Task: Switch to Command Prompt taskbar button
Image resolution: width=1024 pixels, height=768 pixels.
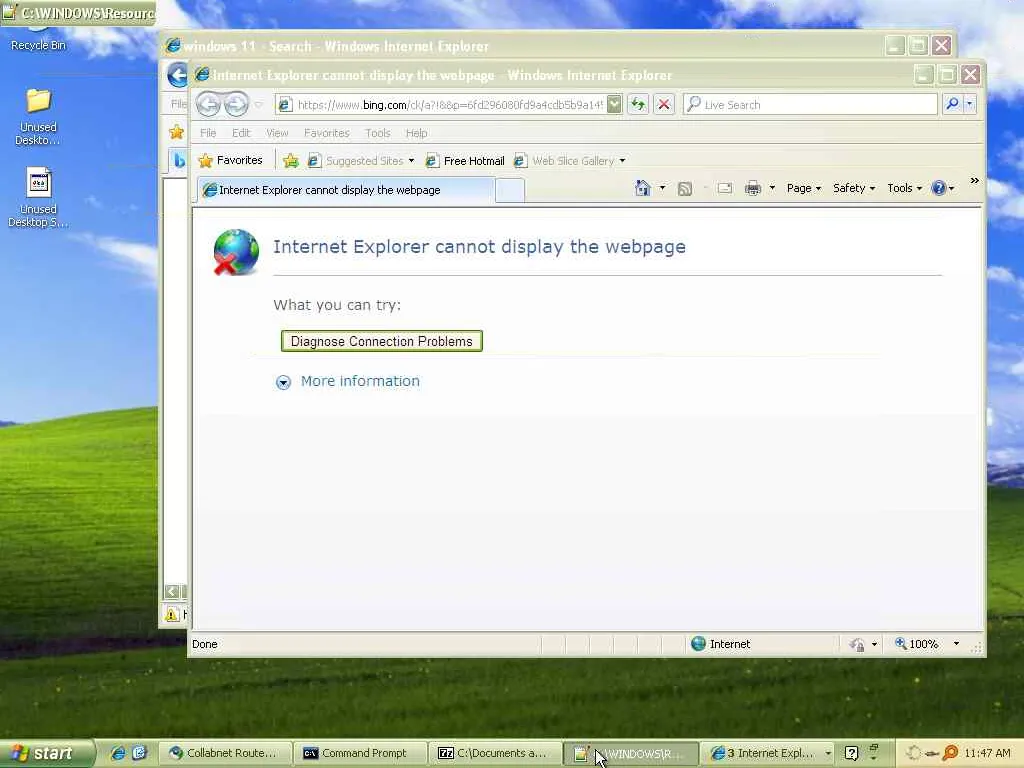Action: [x=360, y=753]
